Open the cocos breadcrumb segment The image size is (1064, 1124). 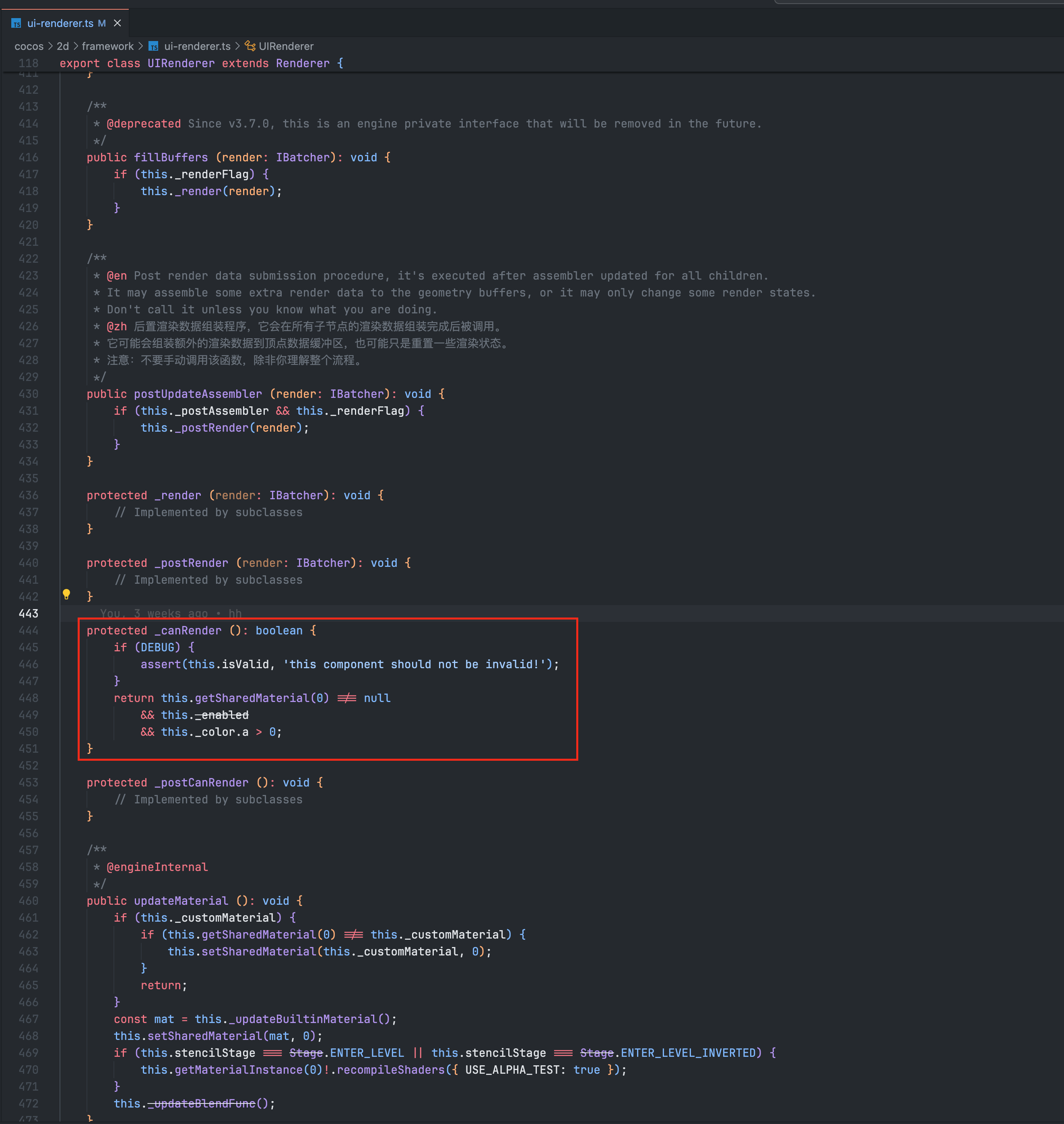(29, 47)
